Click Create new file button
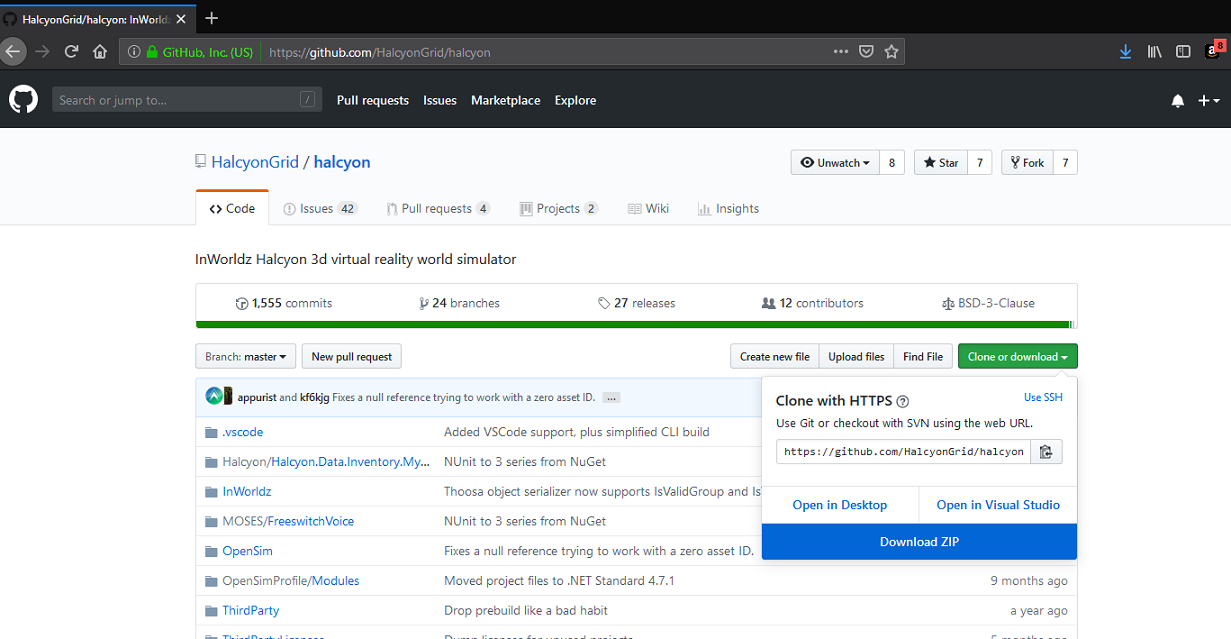Screen dimensions: 1231x639 coord(775,357)
